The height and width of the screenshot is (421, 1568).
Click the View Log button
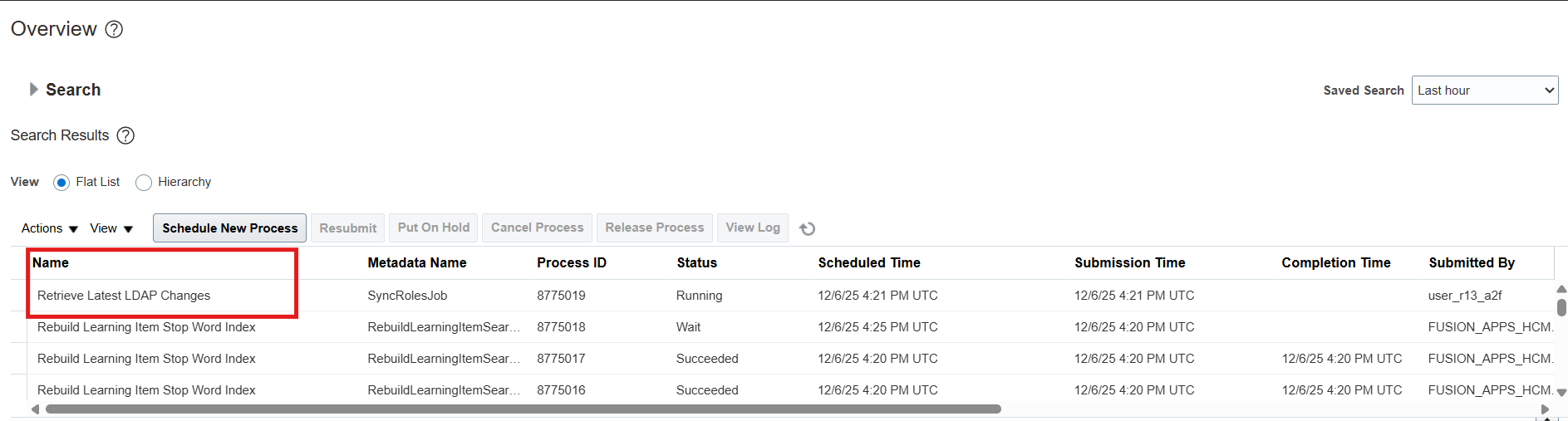(x=752, y=228)
